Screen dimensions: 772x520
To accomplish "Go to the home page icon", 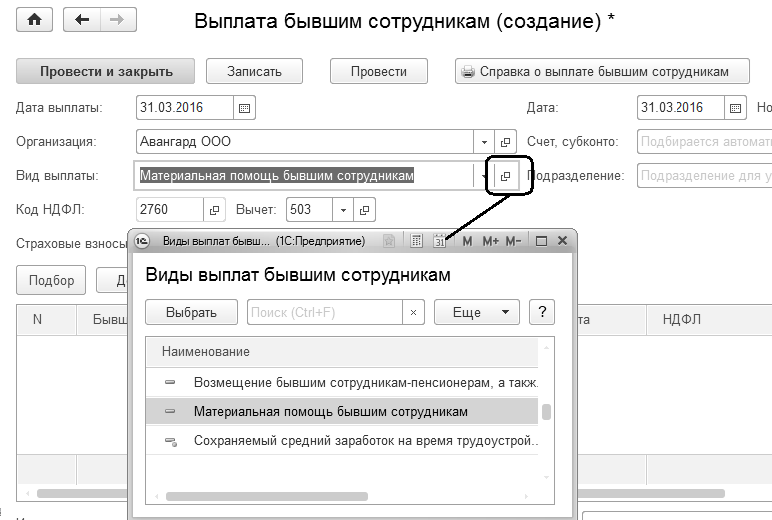I will 34,20.
